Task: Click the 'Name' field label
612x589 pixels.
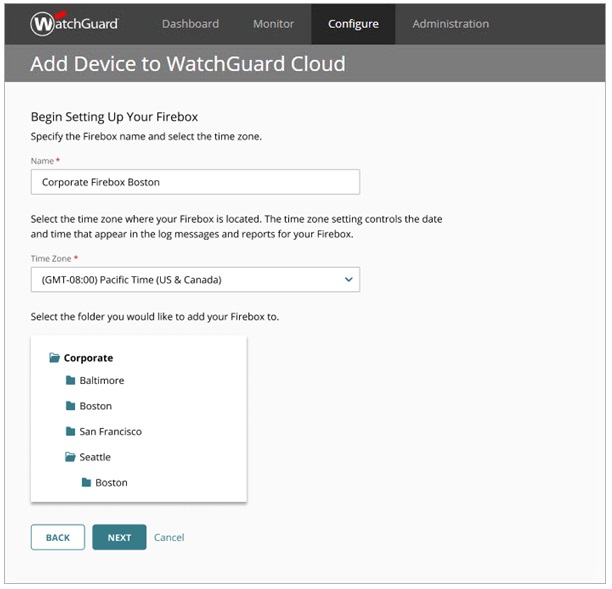Action: point(42,161)
